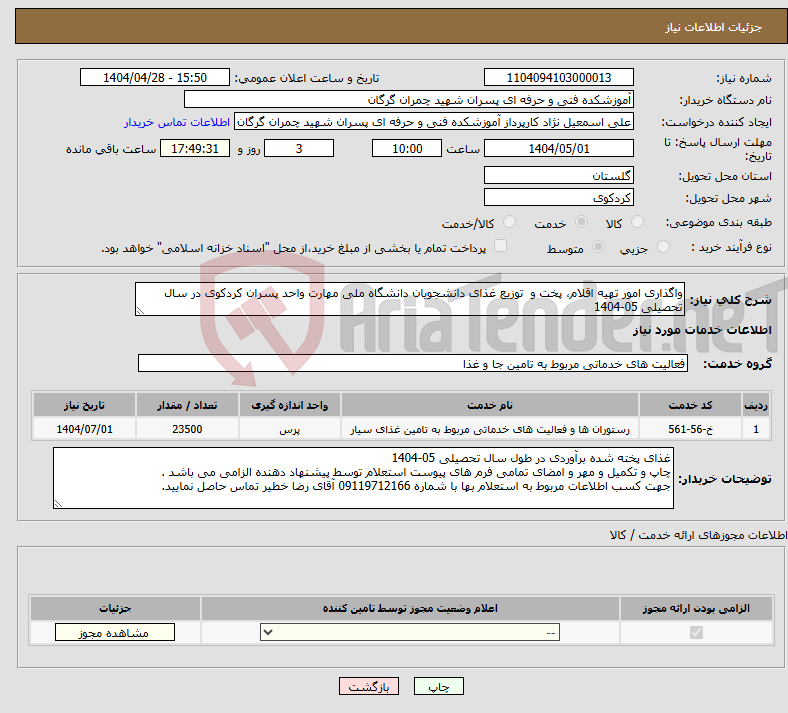The width and height of the screenshot is (788, 713).
Task: Click the ردیف column header
Action: (x=756, y=405)
